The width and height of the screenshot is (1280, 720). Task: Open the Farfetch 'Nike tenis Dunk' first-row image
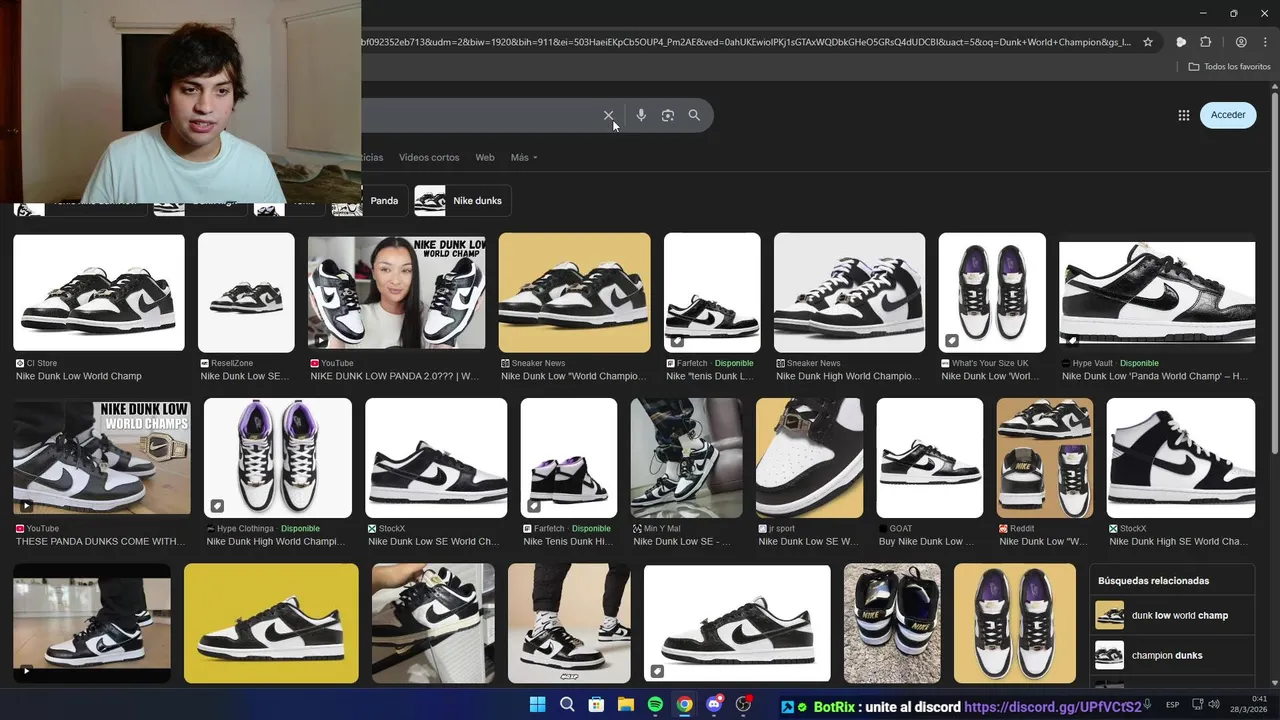click(x=712, y=292)
